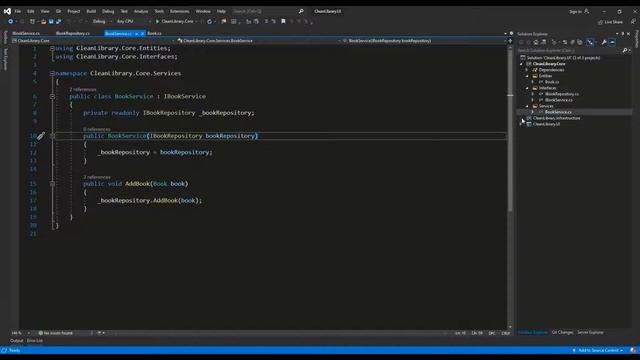
Task: Click Add to Source Control
Action: (x=598, y=350)
